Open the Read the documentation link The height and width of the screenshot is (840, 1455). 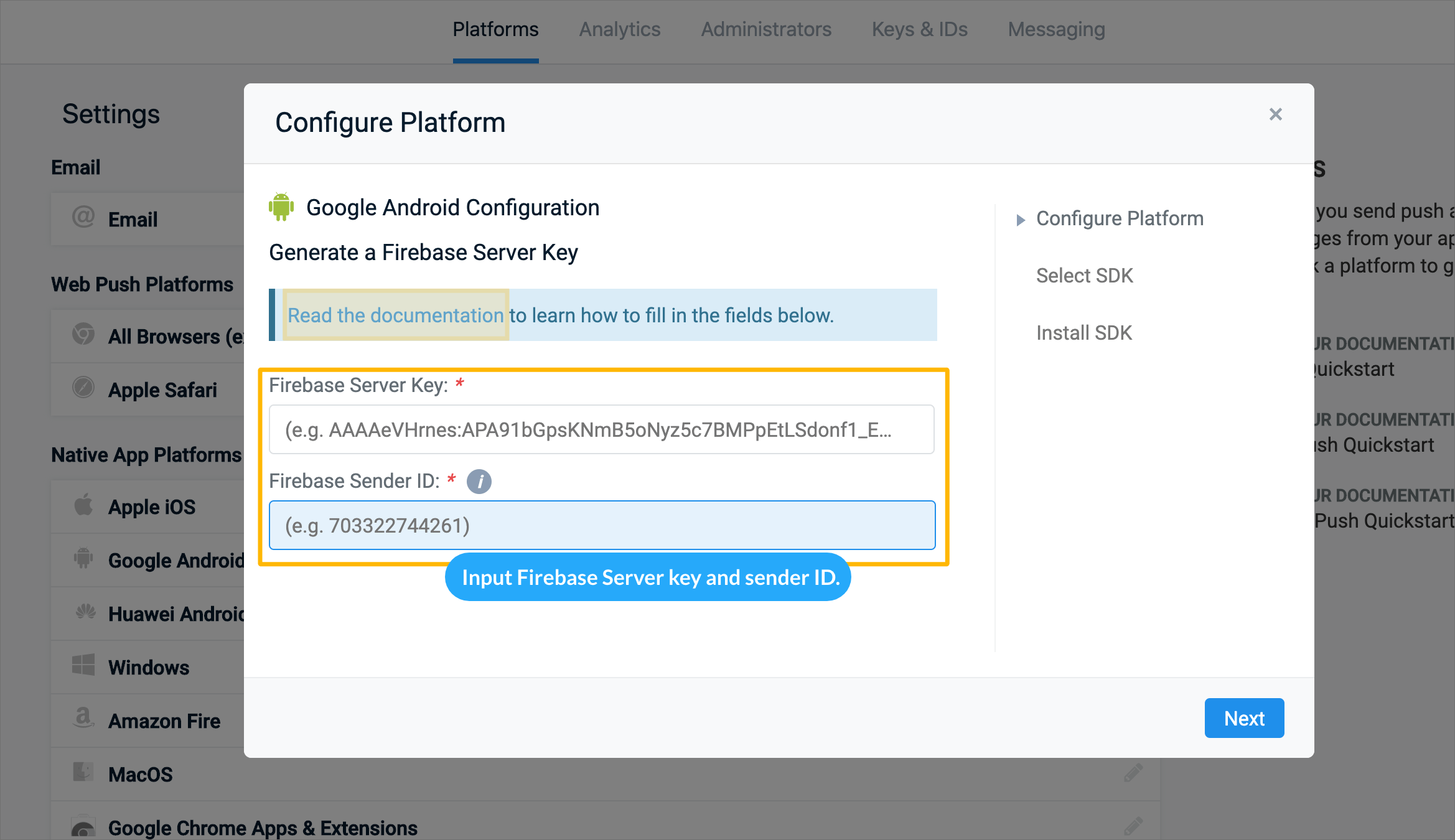click(395, 315)
